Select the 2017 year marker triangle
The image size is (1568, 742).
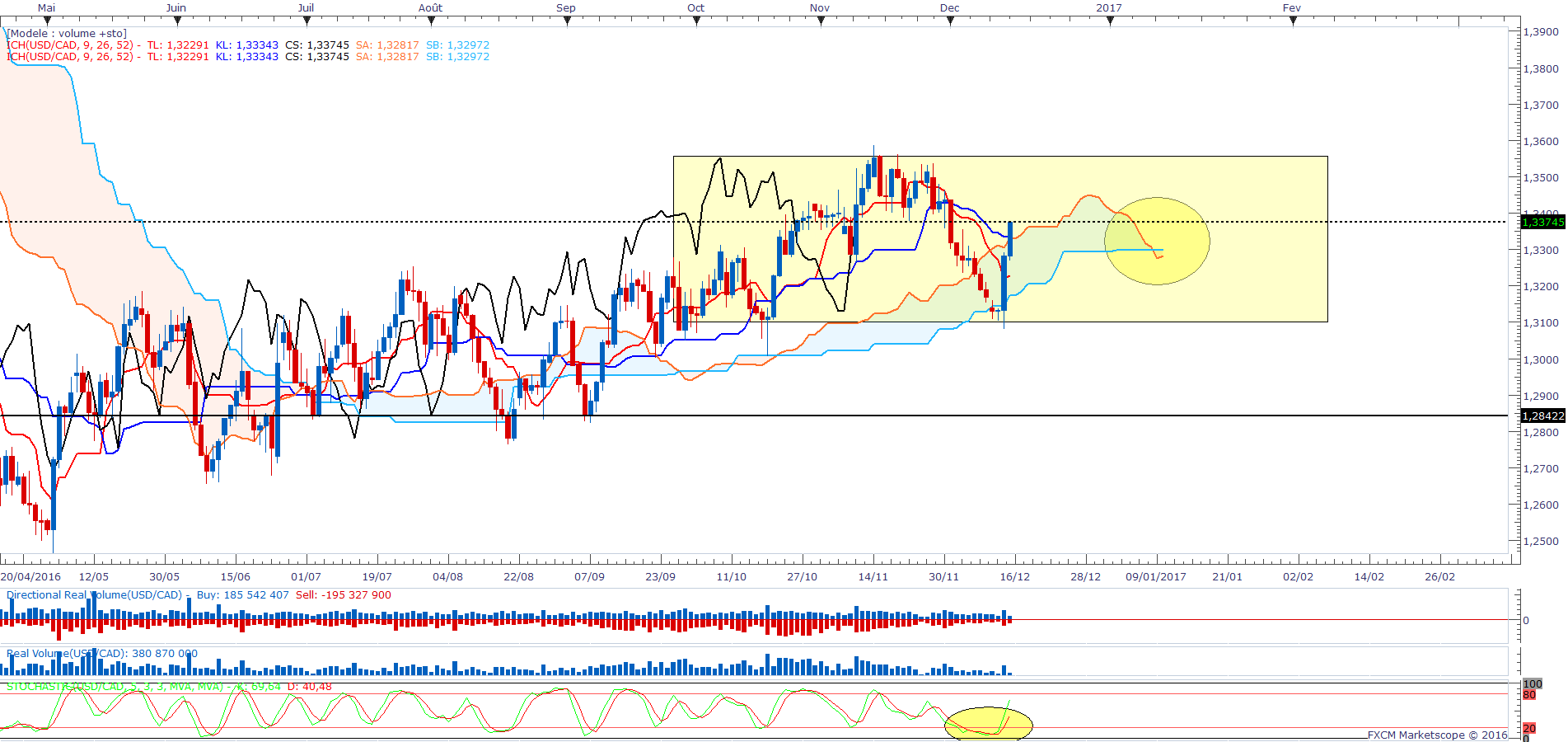point(1110,21)
